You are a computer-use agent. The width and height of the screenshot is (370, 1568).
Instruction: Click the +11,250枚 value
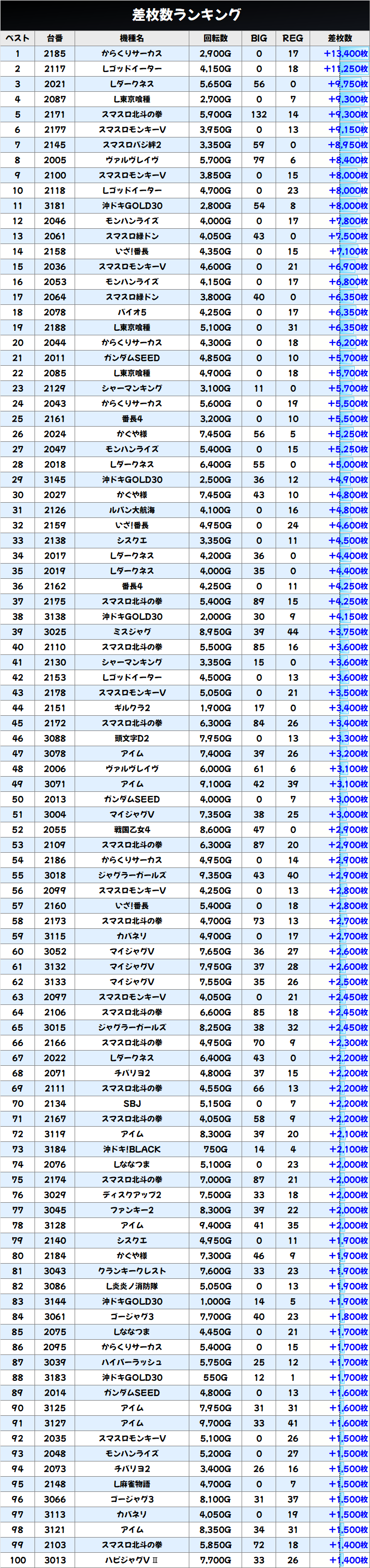(346, 69)
